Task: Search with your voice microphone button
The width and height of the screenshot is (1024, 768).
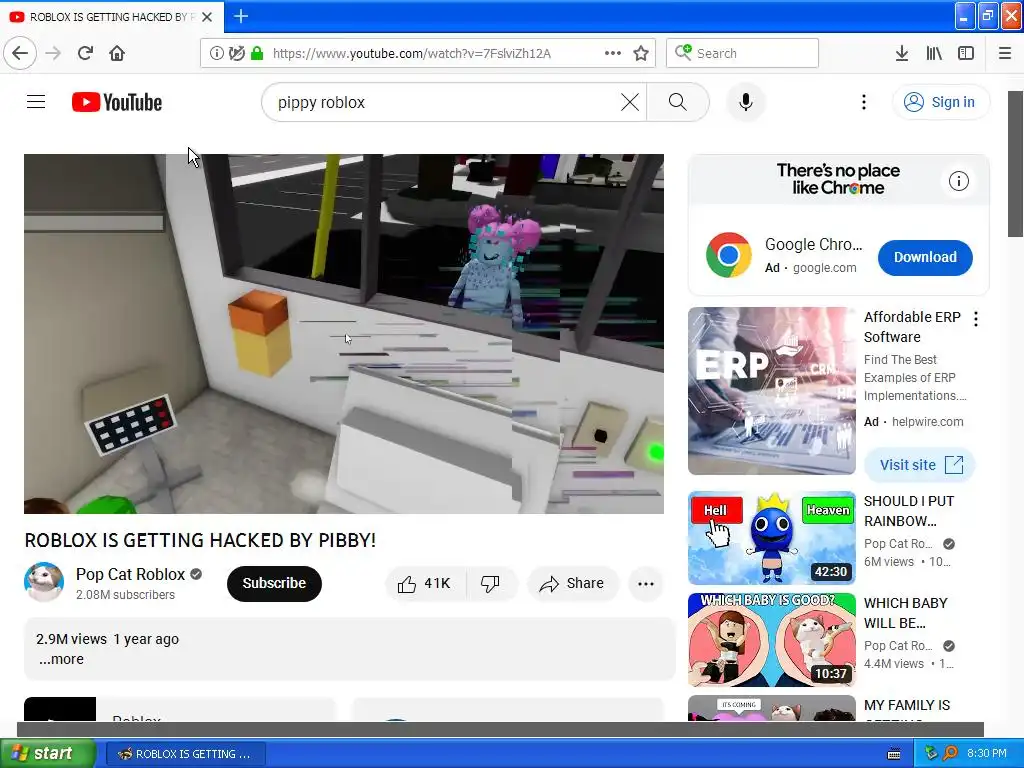Action: click(746, 102)
